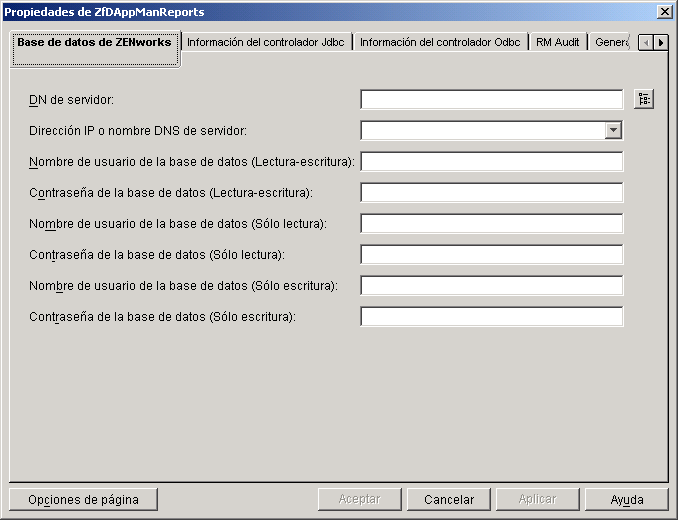The image size is (678, 520).
Task: Focus the read-only database username field
Action: click(x=492, y=223)
